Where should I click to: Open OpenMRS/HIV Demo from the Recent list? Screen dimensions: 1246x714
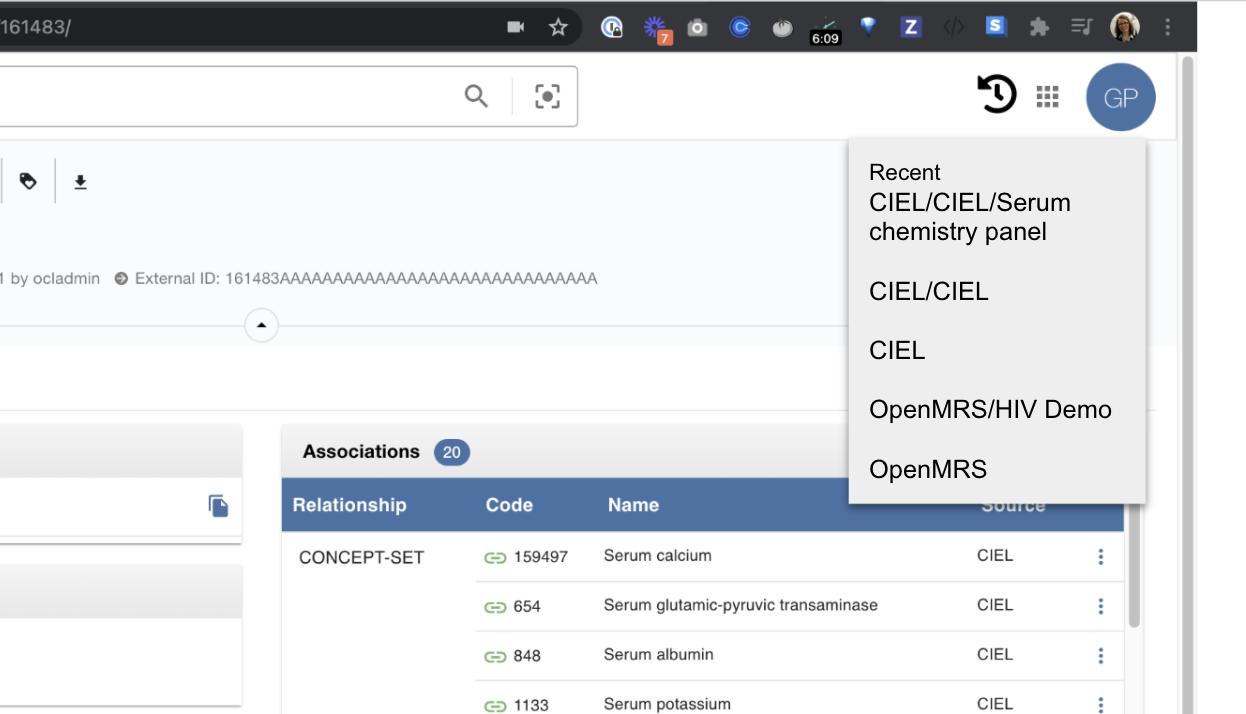(x=991, y=409)
